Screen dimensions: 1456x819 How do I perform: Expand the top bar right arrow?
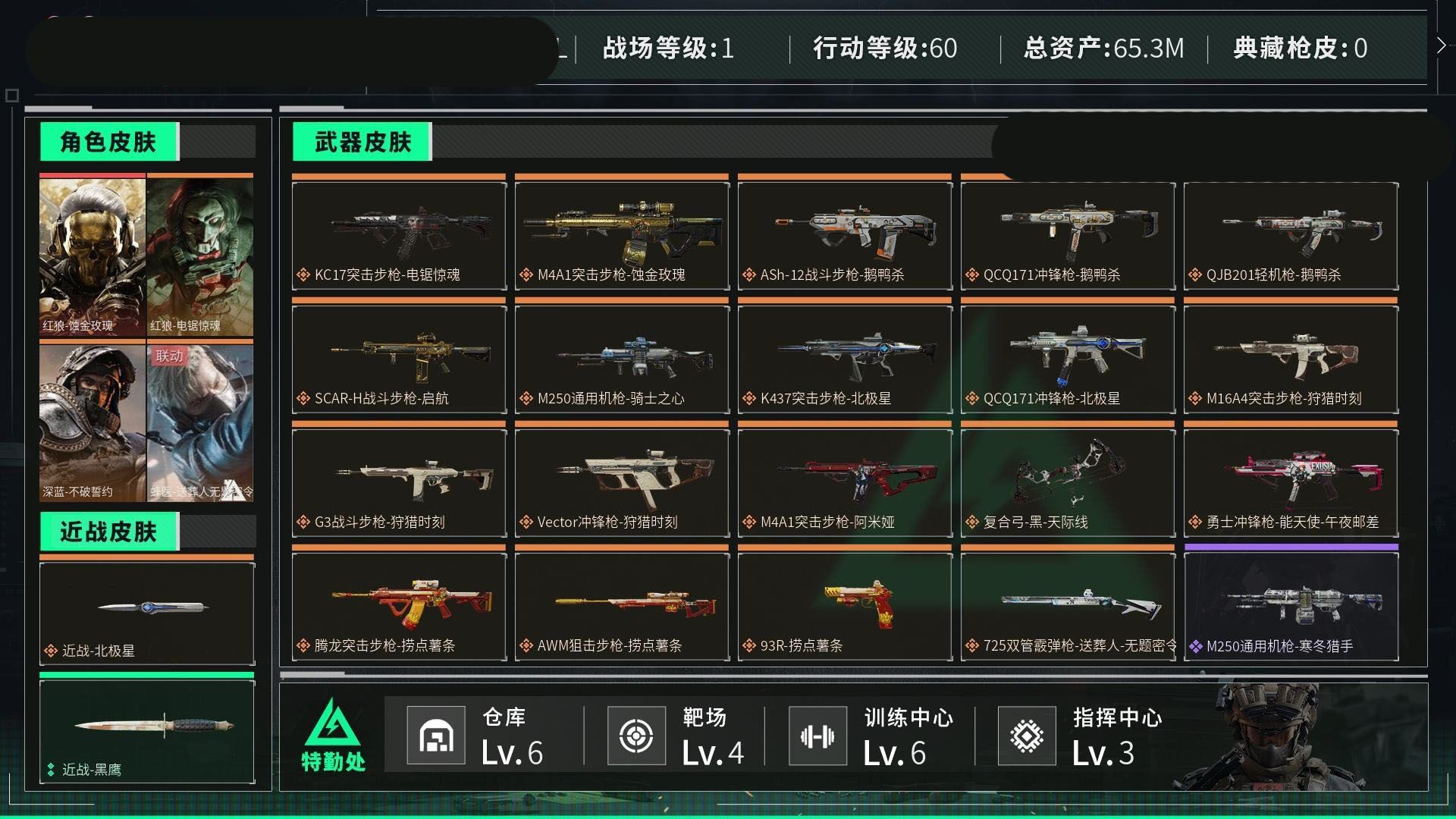pyautogui.click(x=1441, y=45)
